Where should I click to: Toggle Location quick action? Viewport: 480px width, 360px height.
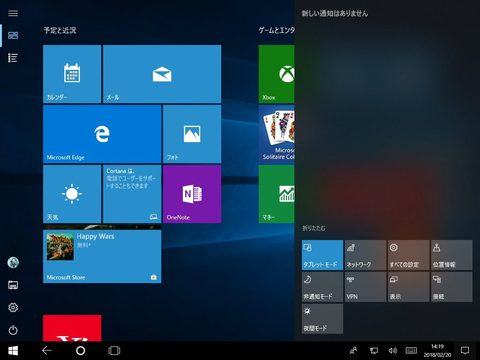click(x=452, y=255)
